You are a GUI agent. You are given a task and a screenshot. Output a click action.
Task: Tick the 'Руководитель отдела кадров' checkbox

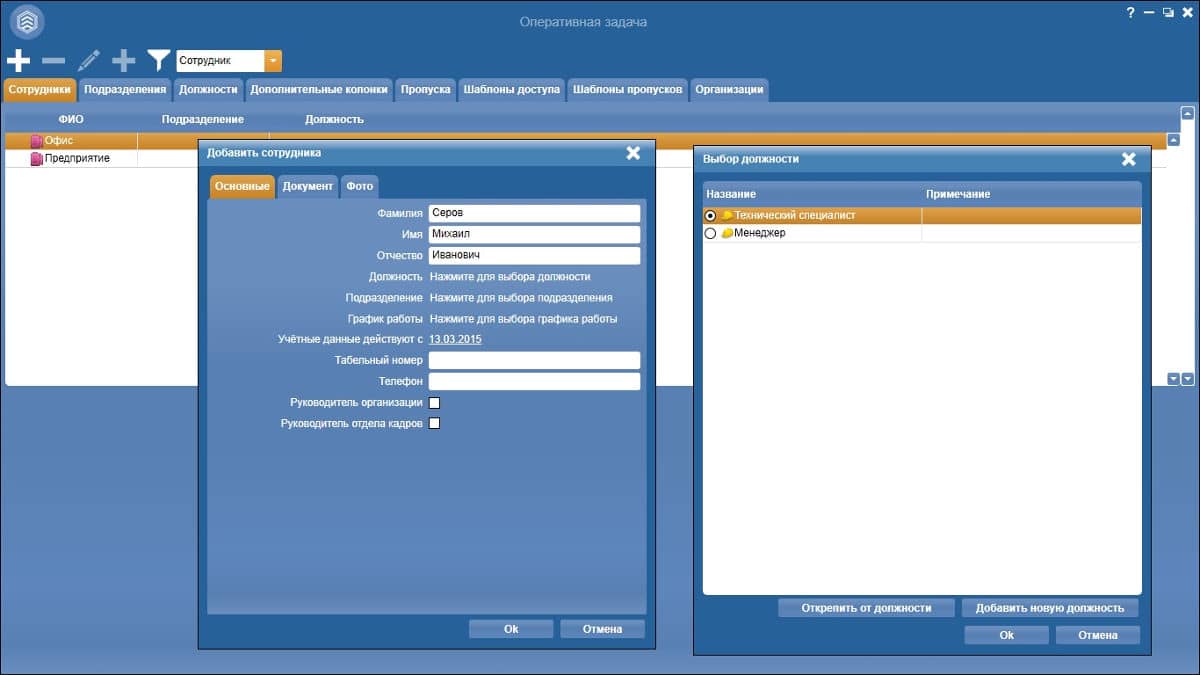(x=434, y=424)
